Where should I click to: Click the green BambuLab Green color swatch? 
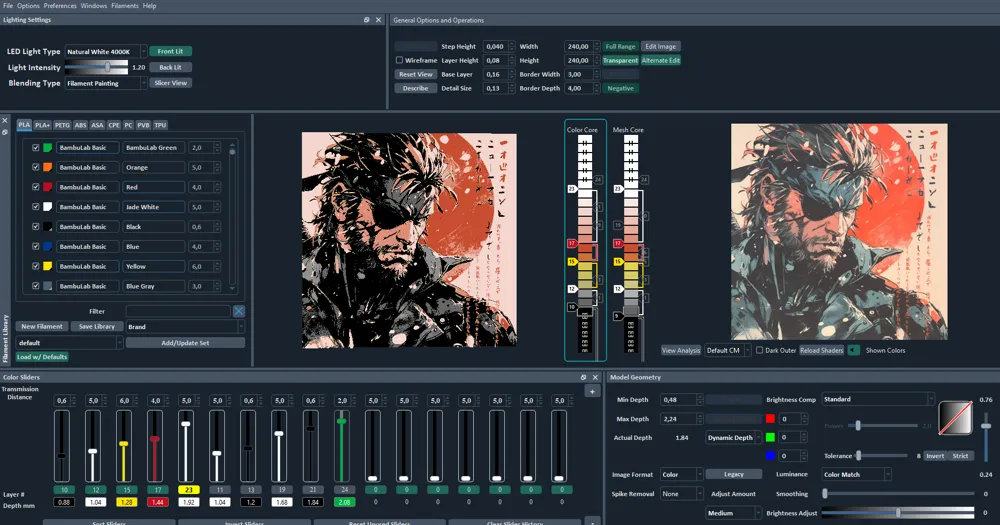(x=47, y=147)
